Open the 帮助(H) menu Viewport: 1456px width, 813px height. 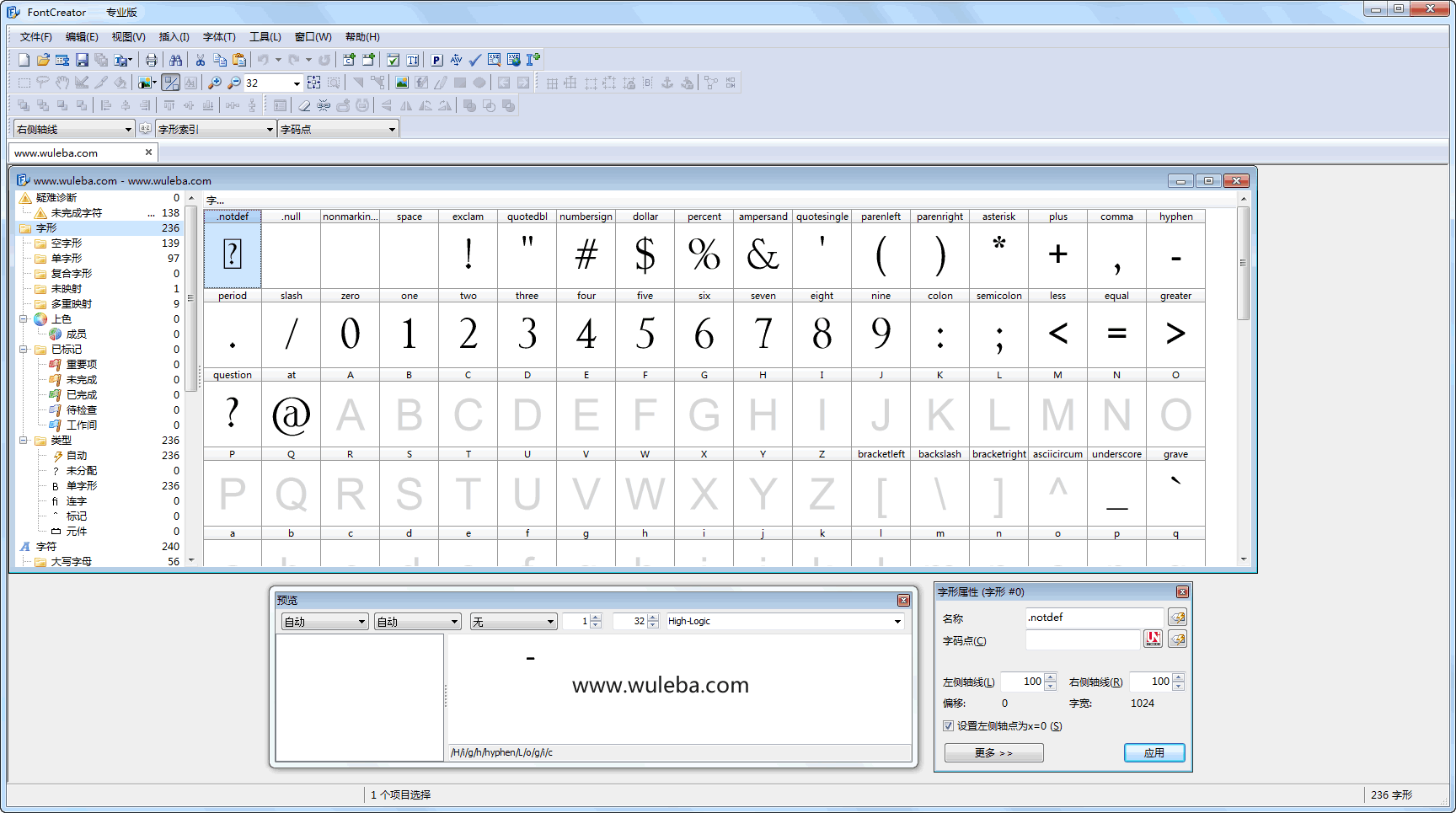(x=362, y=37)
